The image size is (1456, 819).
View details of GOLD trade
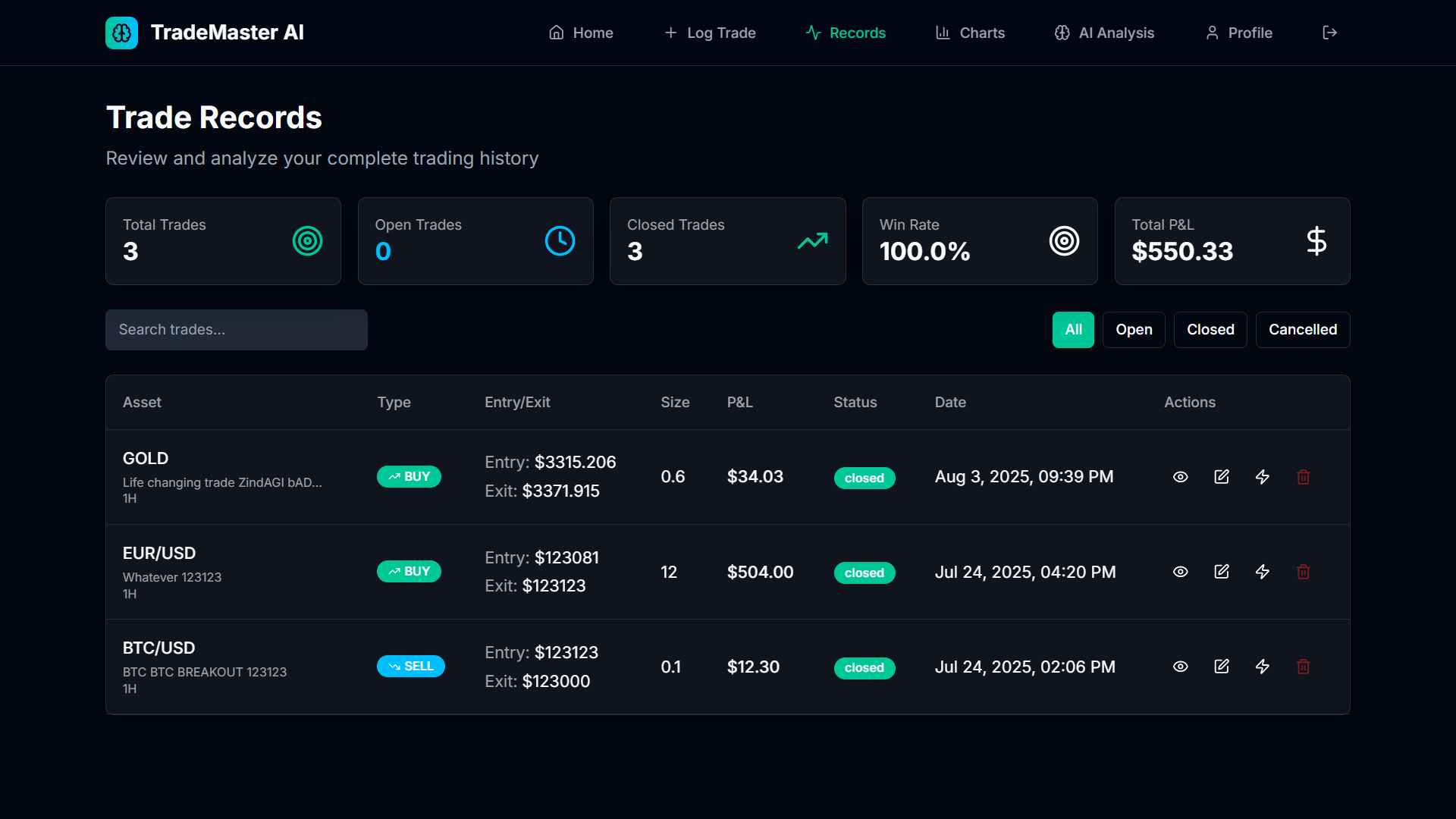(x=1180, y=477)
